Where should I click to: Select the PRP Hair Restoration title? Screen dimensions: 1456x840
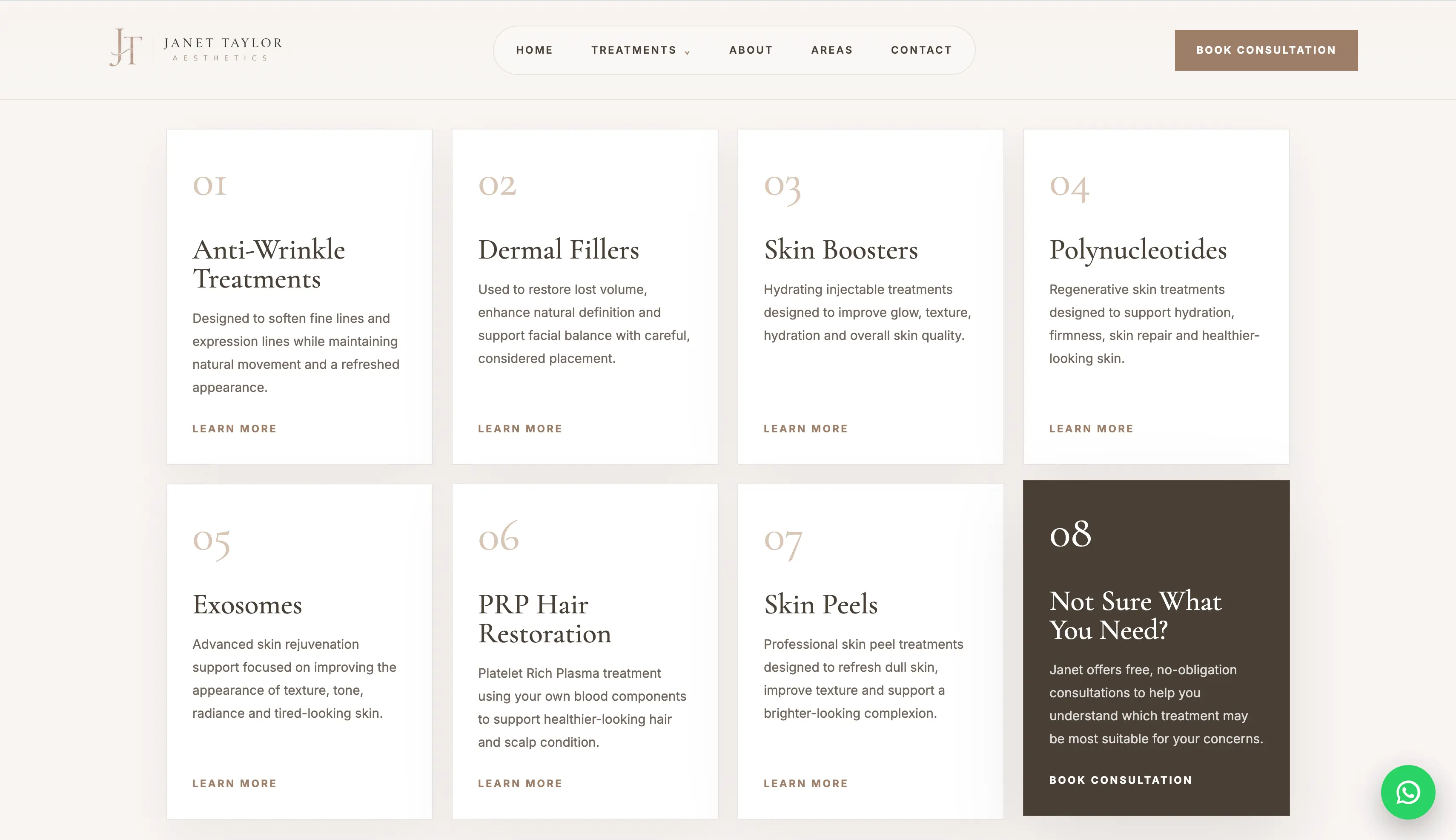click(545, 619)
